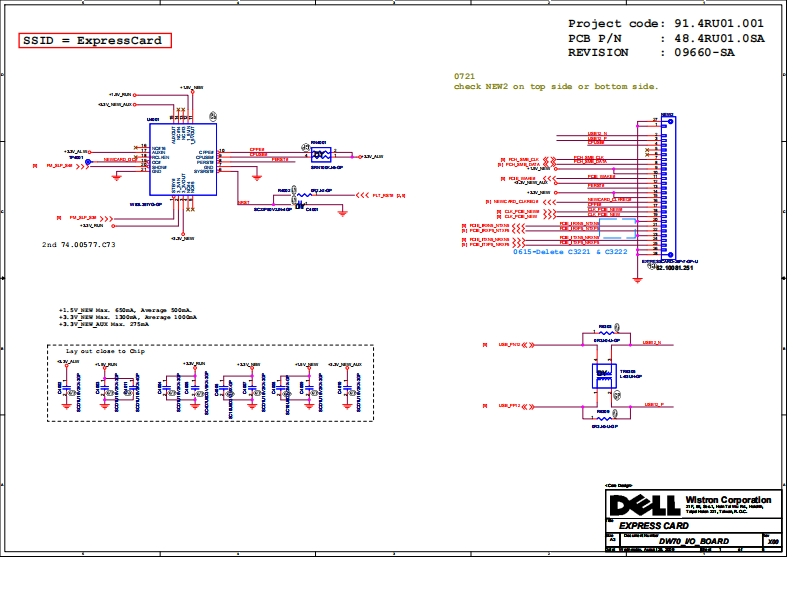793x613 pixels.
Task: Click the blue test point left of chip
Action: coord(88,160)
